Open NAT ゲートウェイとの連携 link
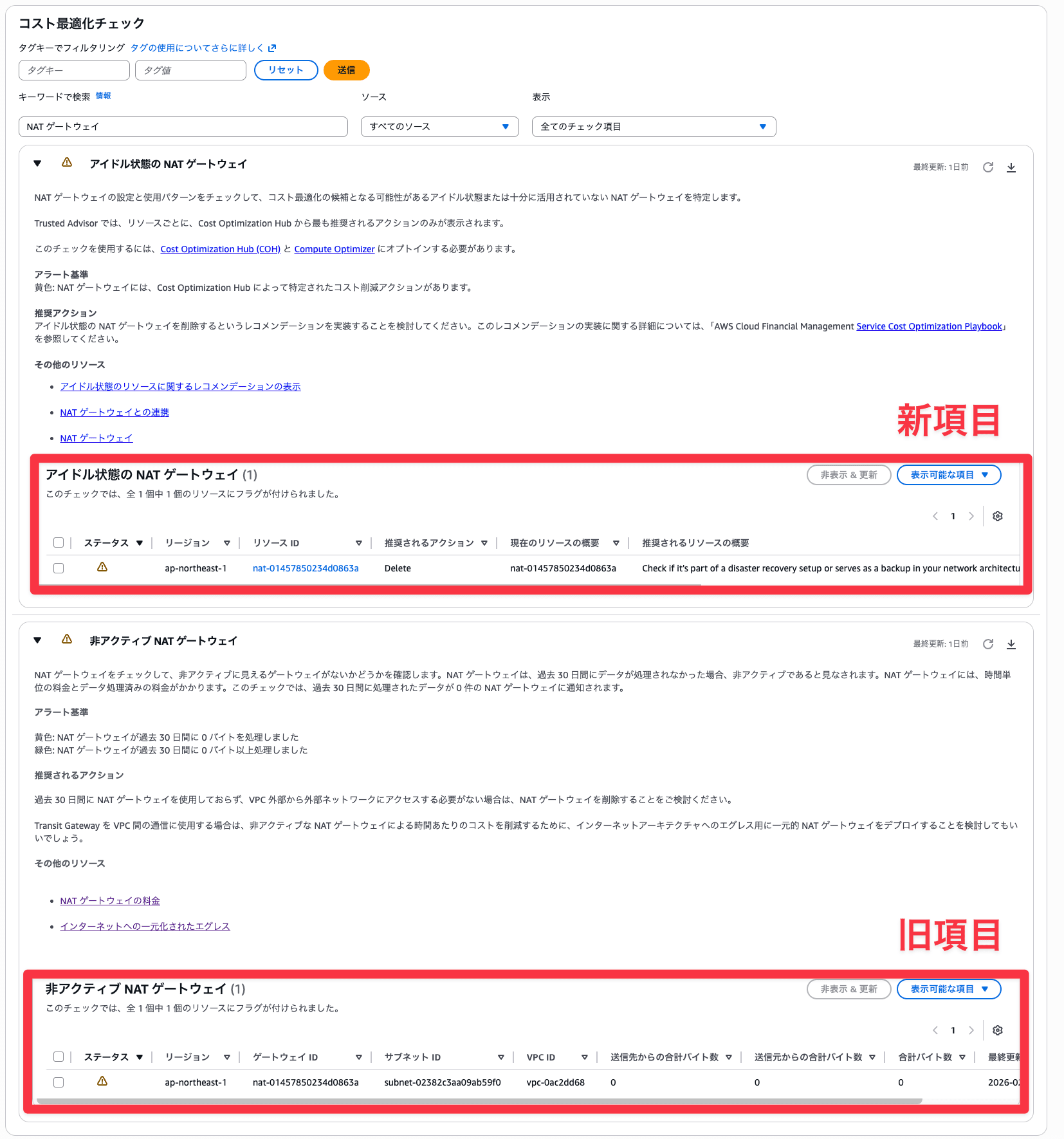Screen dimensions: 1064x1139 pyautogui.click(x=115, y=412)
